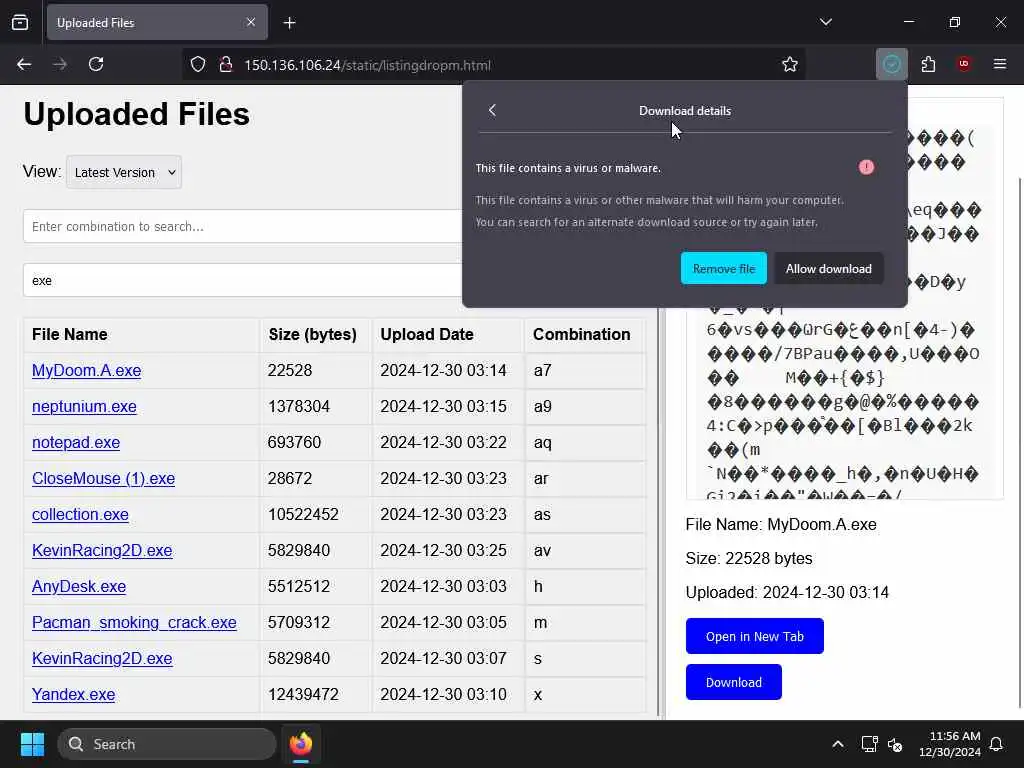
Task: Reload the page with the refresh icon
Action: pos(96,64)
